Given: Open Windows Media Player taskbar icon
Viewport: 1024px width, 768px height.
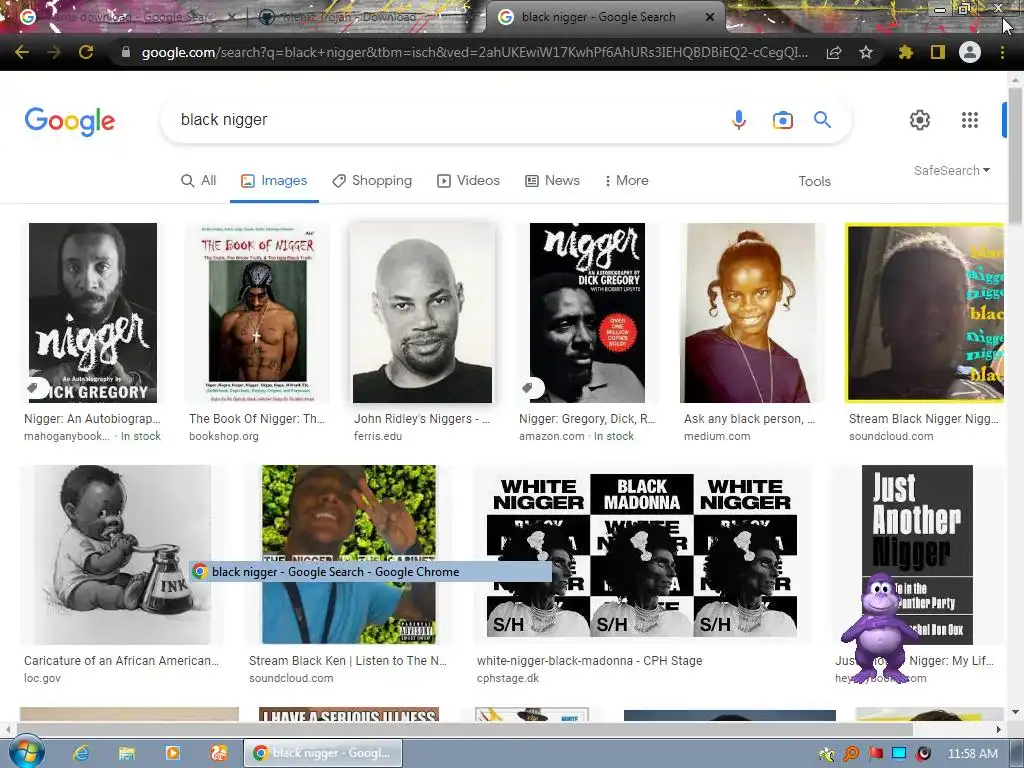Looking at the screenshot, I should pyautogui.click(x=173, y=753).
